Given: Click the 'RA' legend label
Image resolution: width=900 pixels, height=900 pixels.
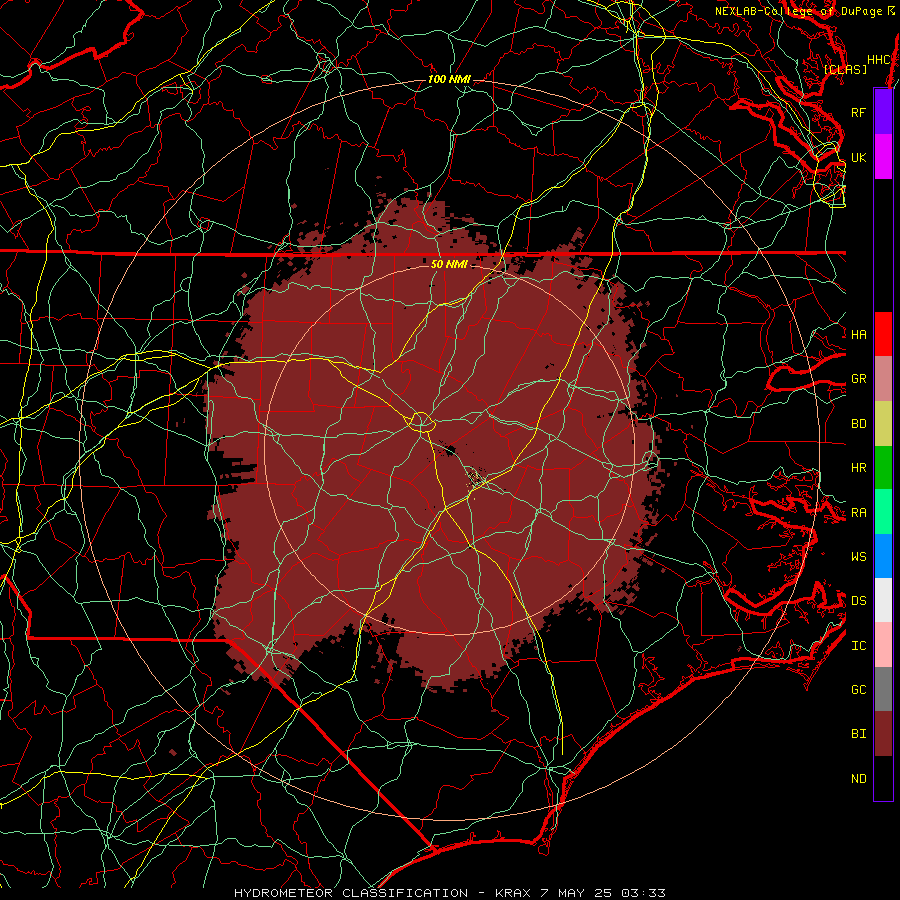Looking at the screenshot, I should click(859, 513).
